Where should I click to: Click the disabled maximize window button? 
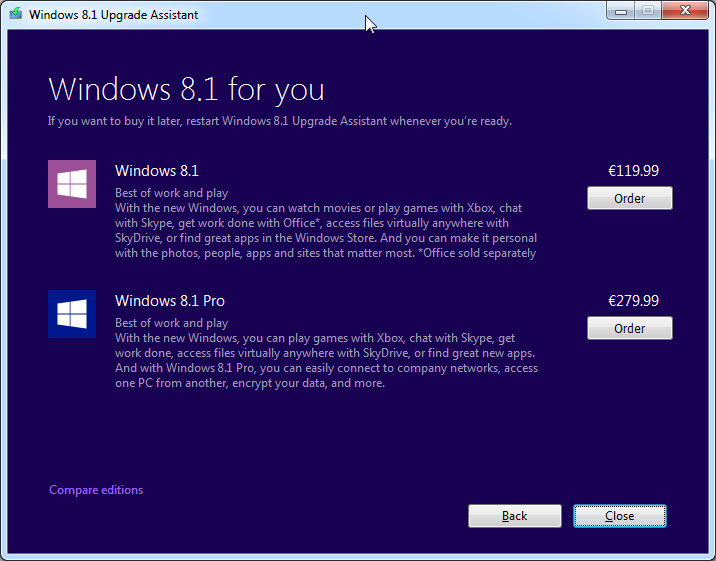click(x=648, y=10)
